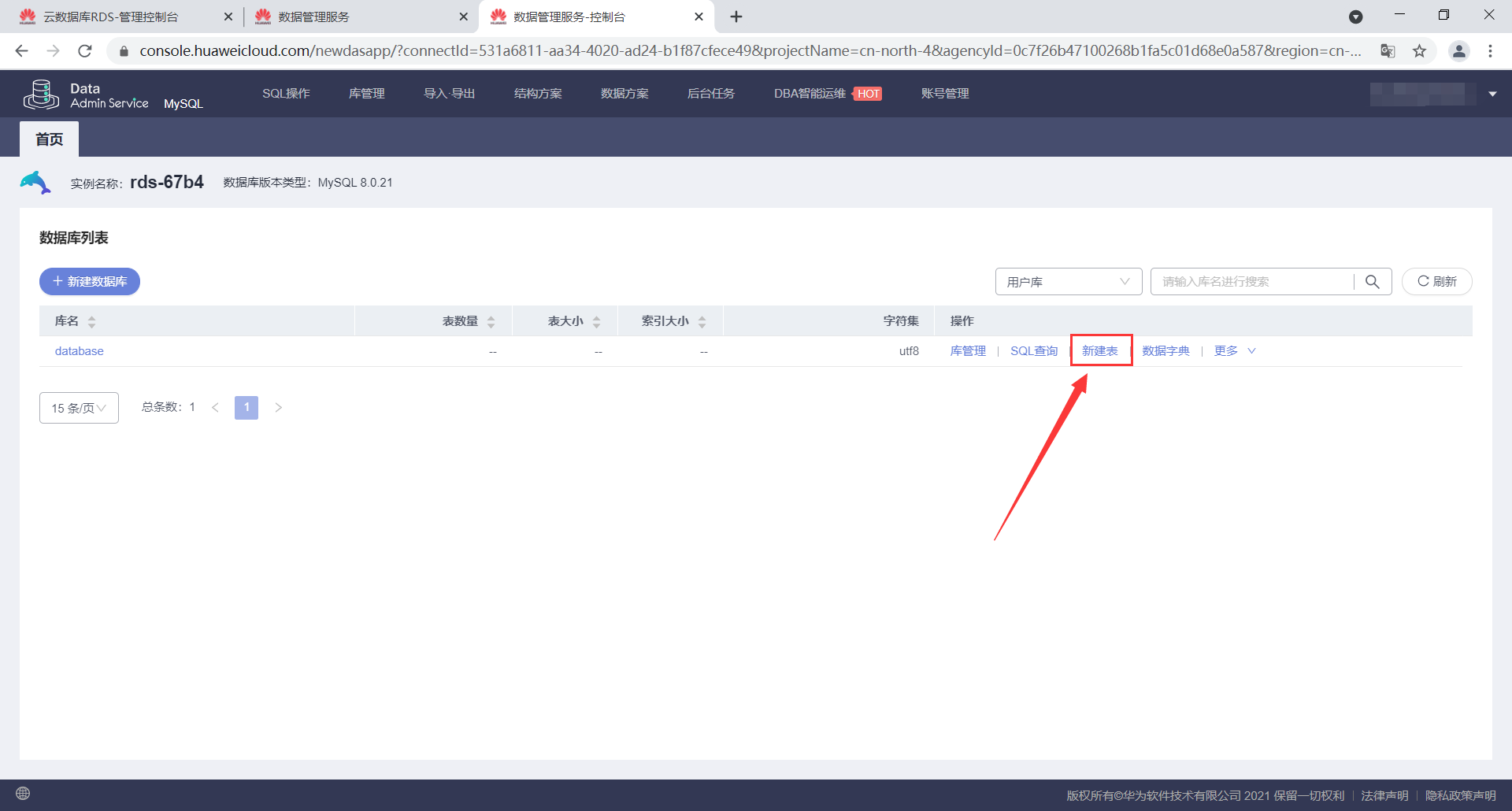Click page number 1 in pagination
Screen dimensions: 1512x811
246,408
